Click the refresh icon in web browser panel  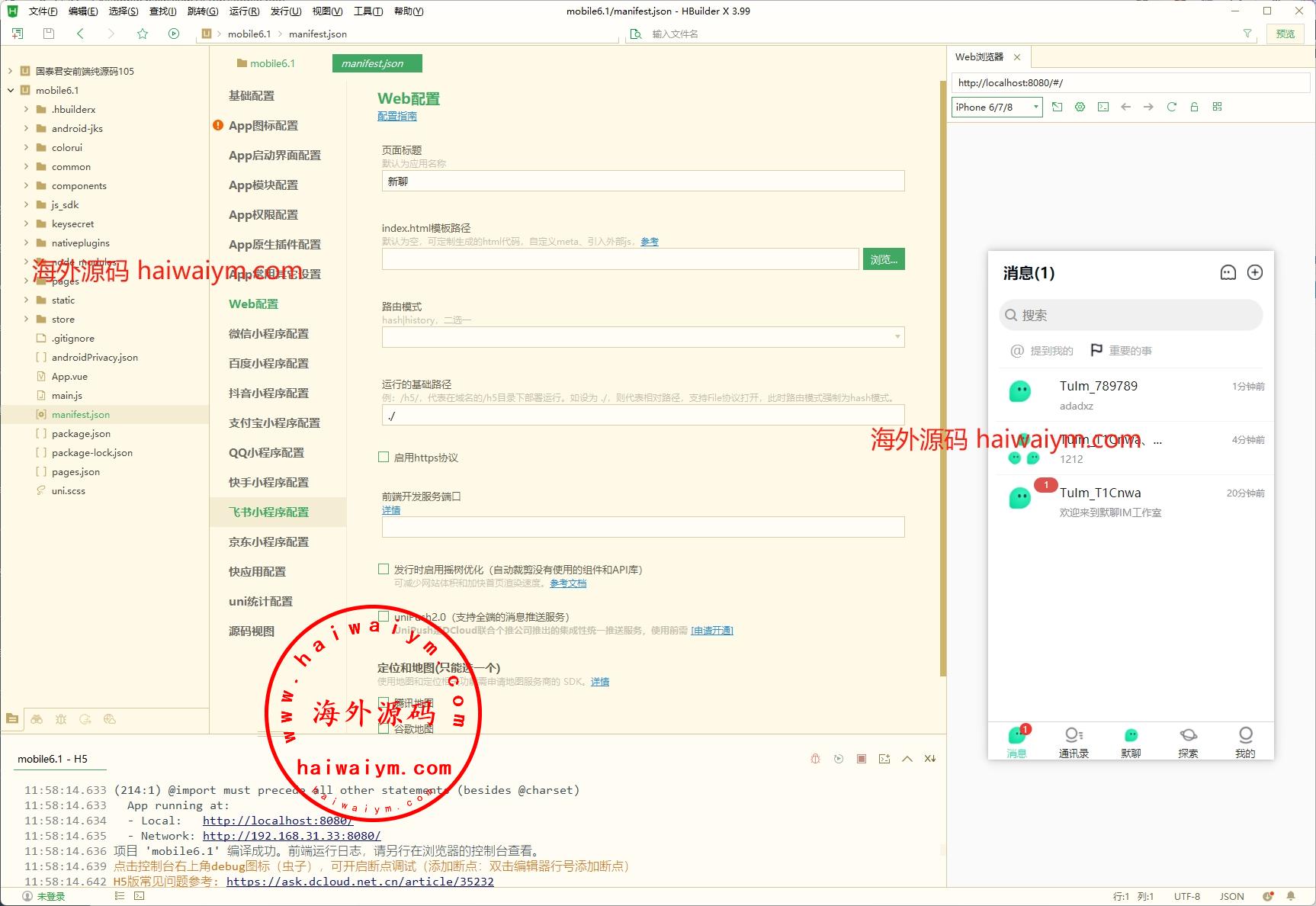tap(1171, 108)
